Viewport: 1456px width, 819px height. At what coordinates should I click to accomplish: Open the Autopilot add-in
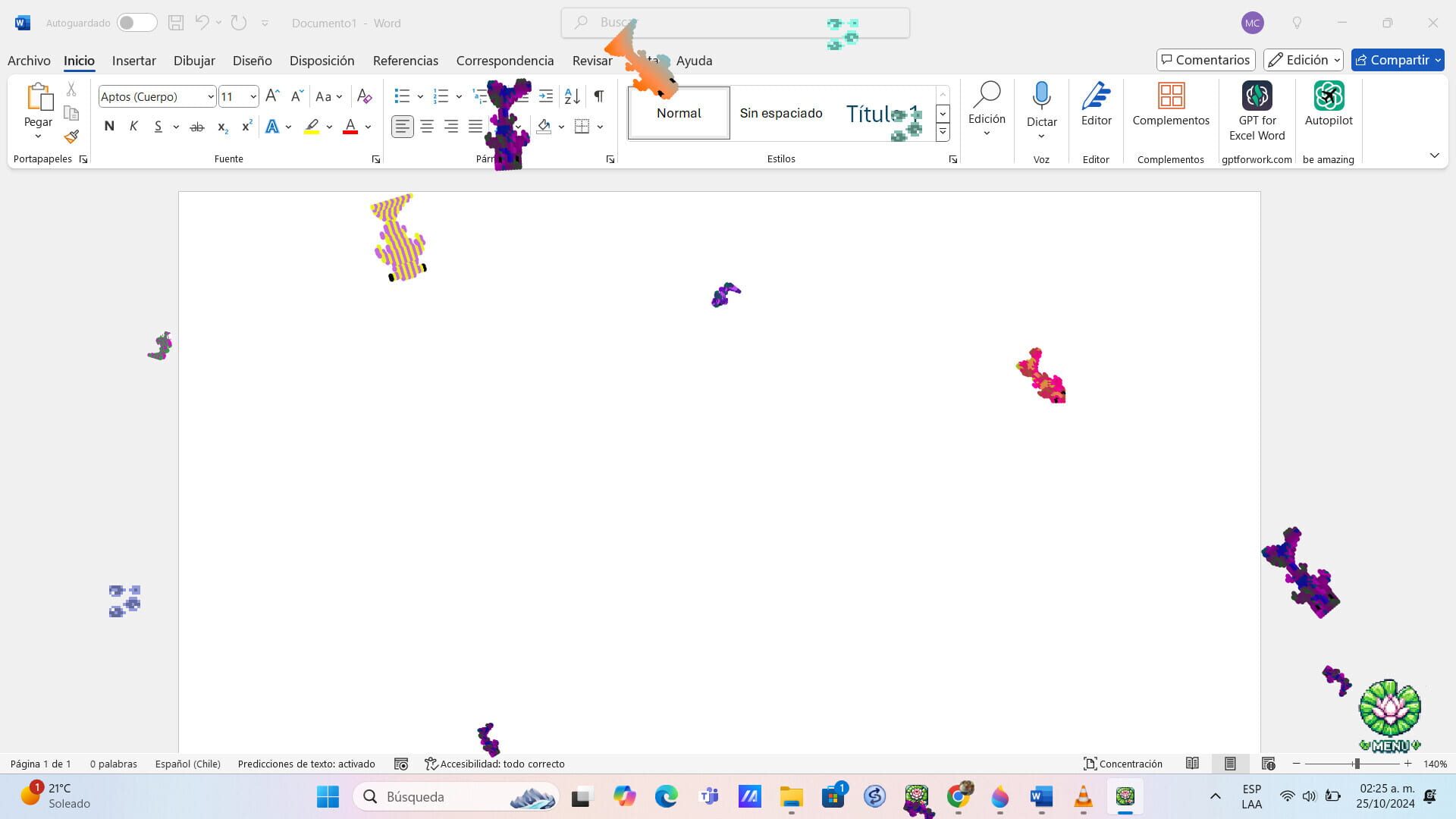[1328, 106]
